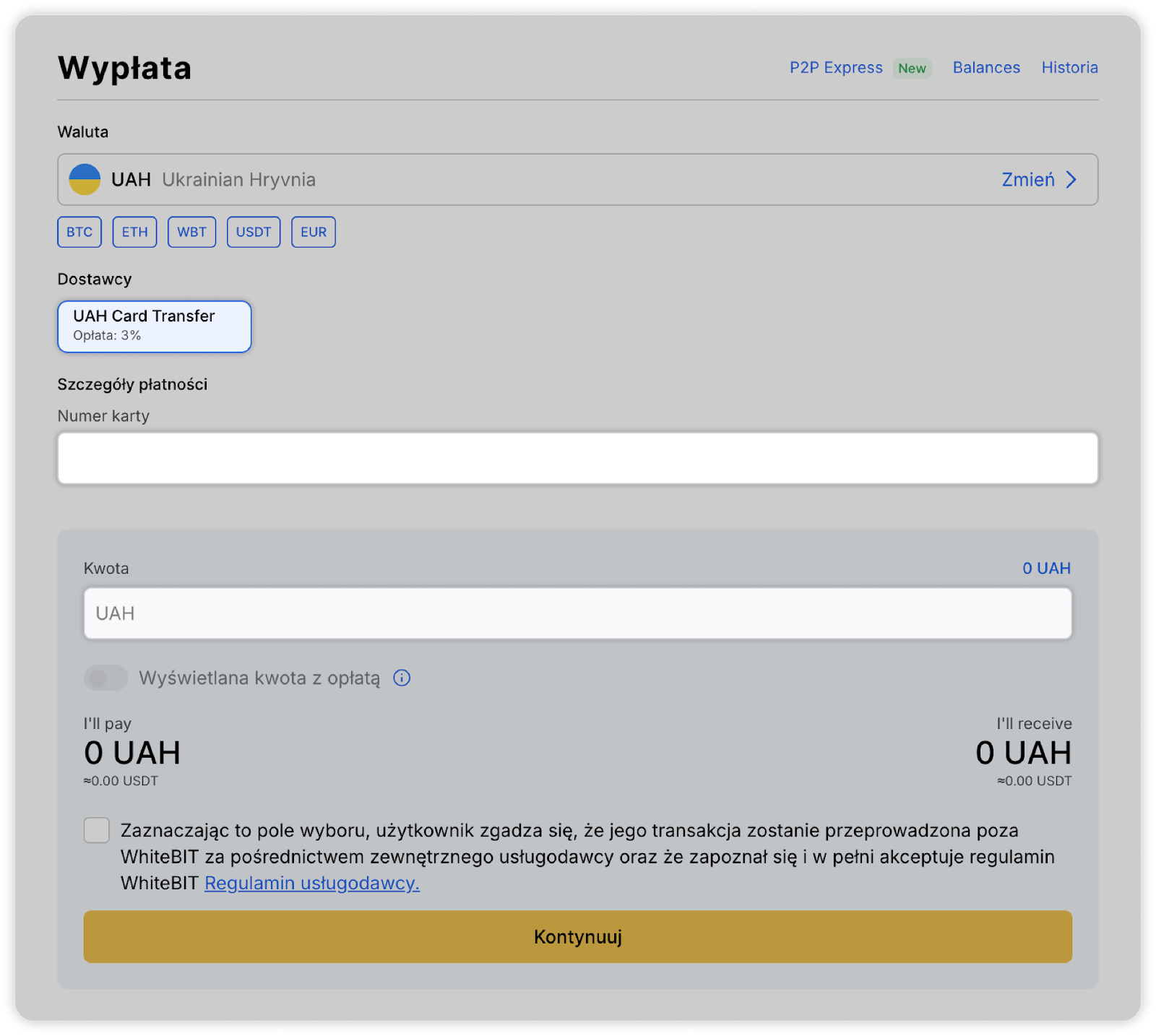Open Historia withdrawal history
The height and width of the screenshot is (1036, 1156).
tap(1069, 68)
